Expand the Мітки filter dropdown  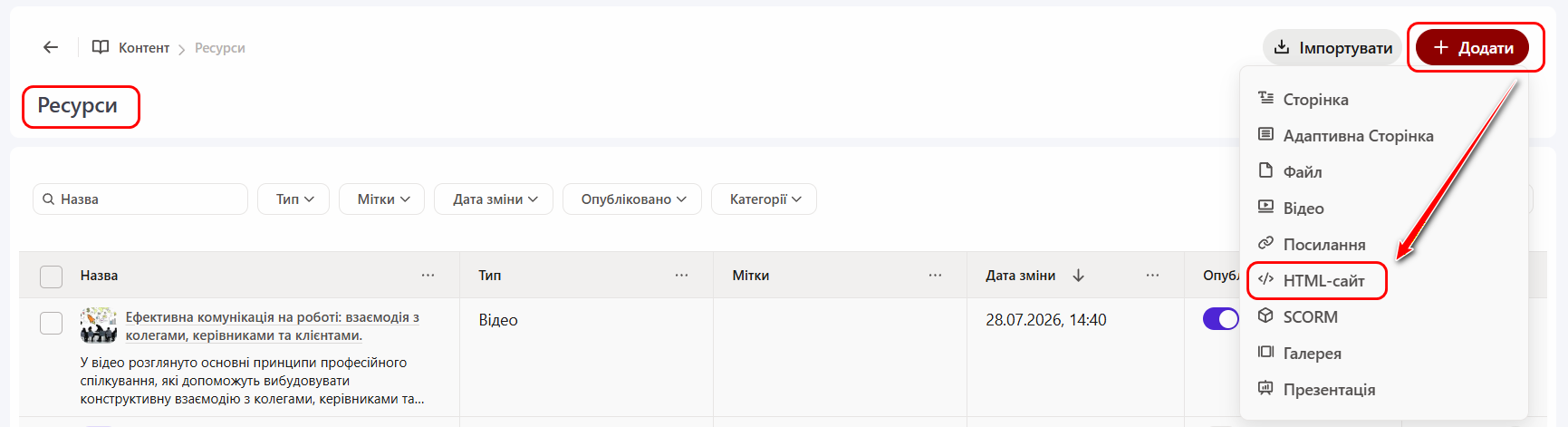(x=381, y=199)
